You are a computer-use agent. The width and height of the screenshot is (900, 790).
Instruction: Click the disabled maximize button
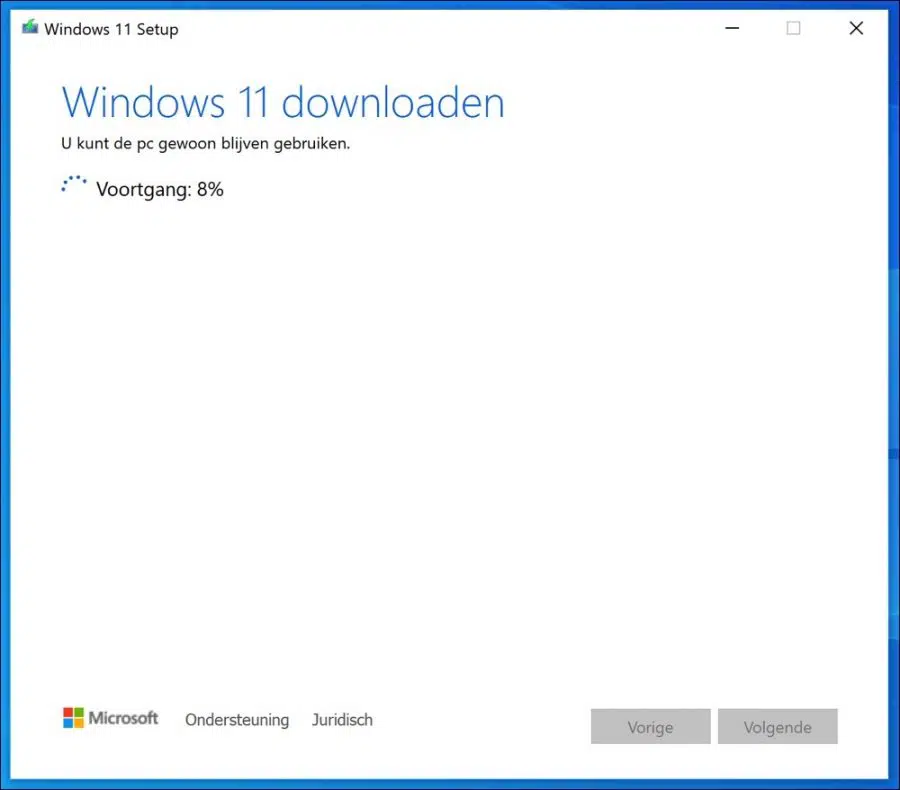[x=793, y=28]
